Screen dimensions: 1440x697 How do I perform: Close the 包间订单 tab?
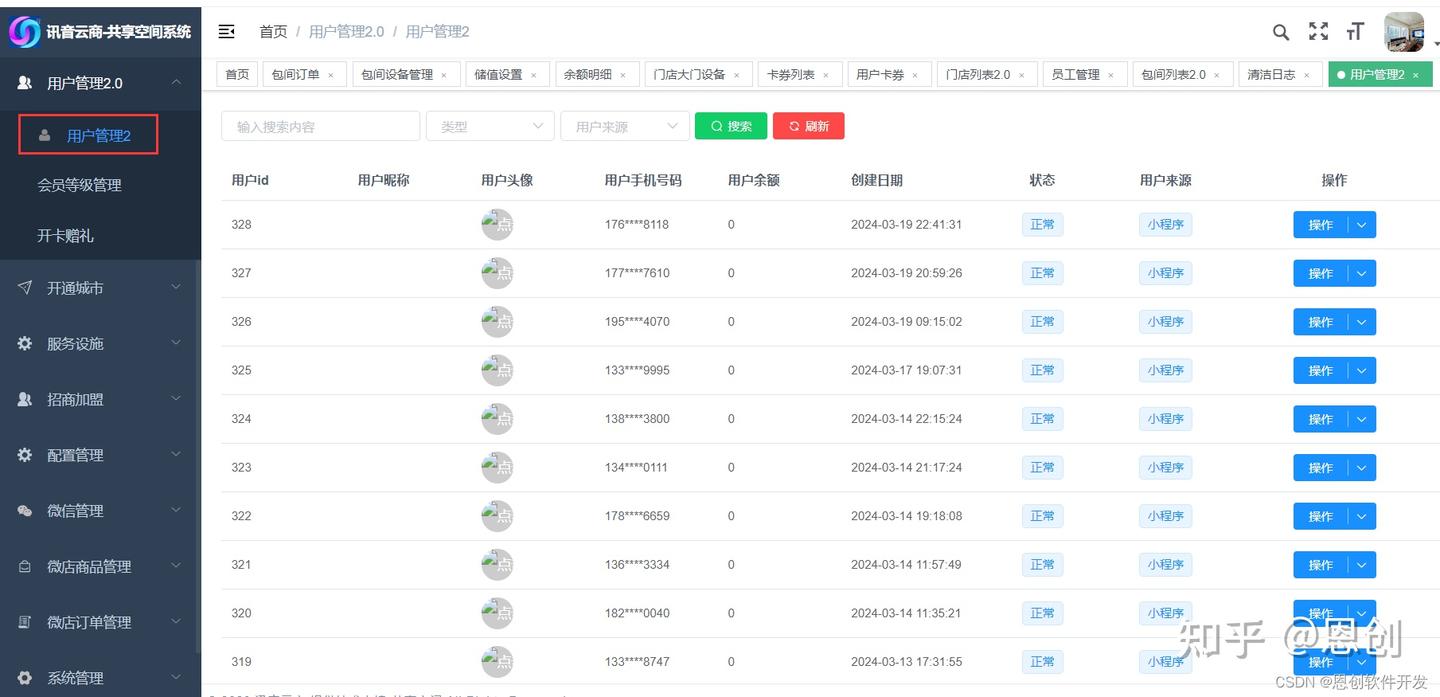click(x=331, y=75)
